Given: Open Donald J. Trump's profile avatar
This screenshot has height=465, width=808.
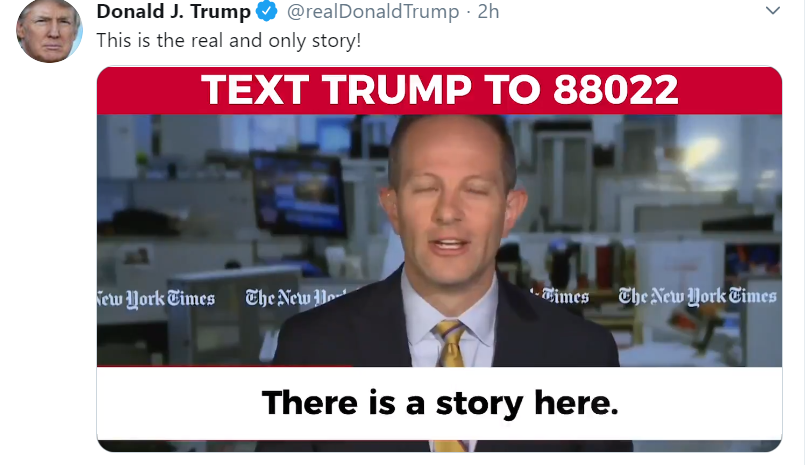Looking at the screenshot, I should coord(49,31).
